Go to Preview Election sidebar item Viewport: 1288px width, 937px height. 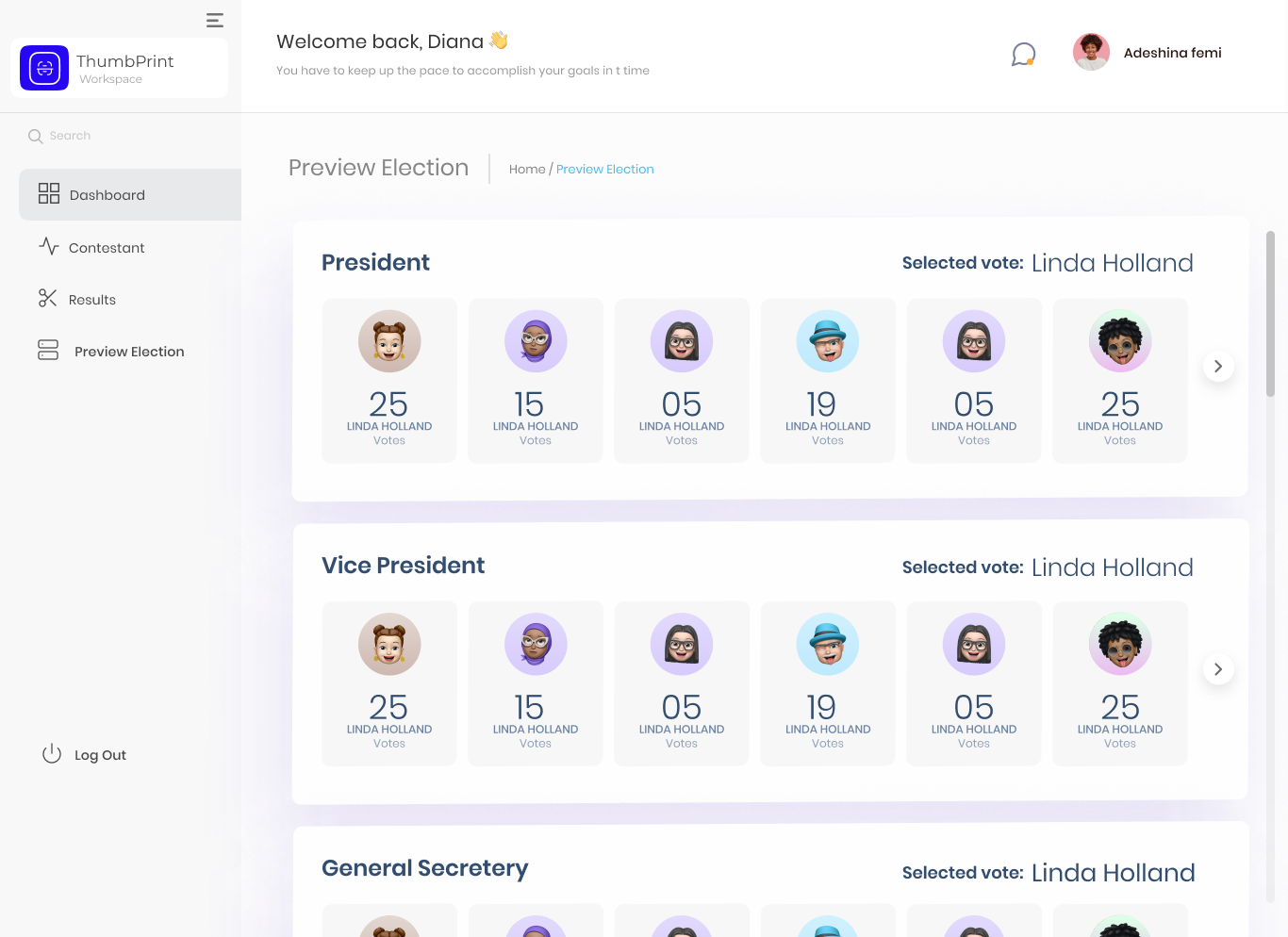129,352
